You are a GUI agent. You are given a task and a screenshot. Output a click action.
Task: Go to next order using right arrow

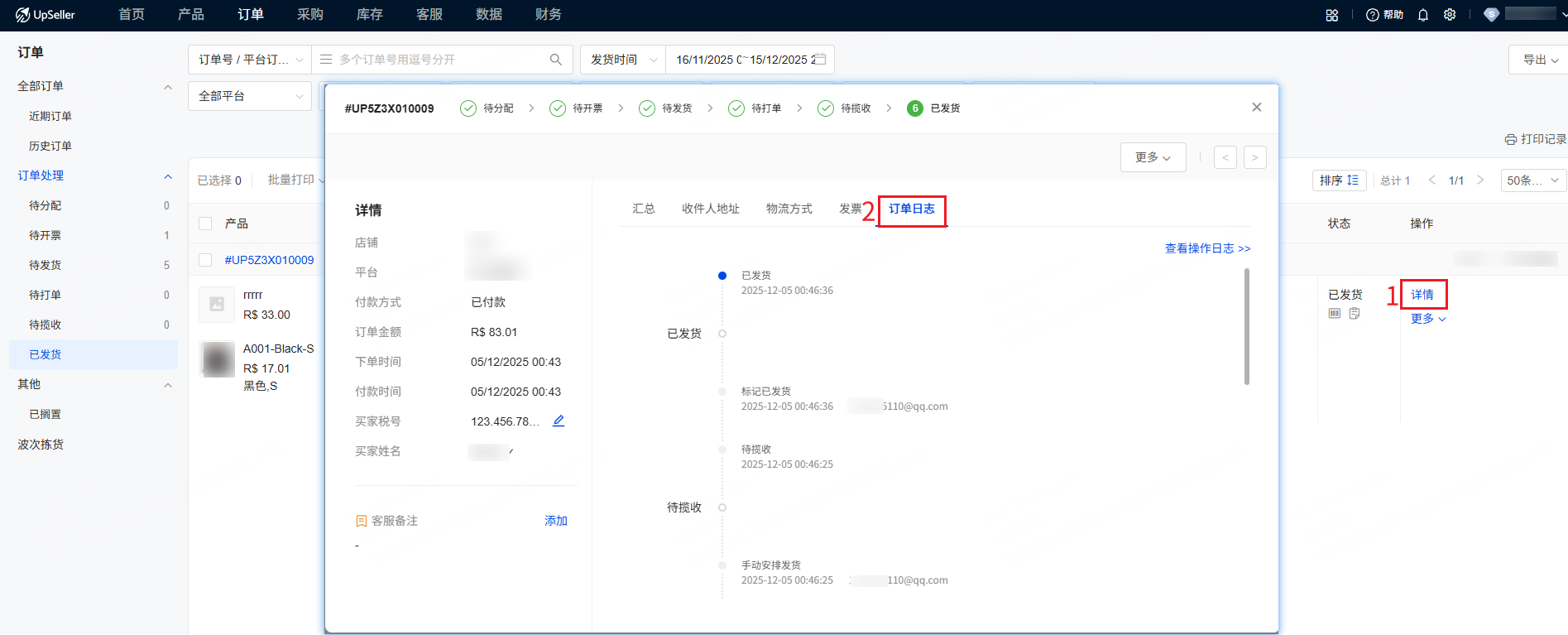click(x=1254, y=157)
